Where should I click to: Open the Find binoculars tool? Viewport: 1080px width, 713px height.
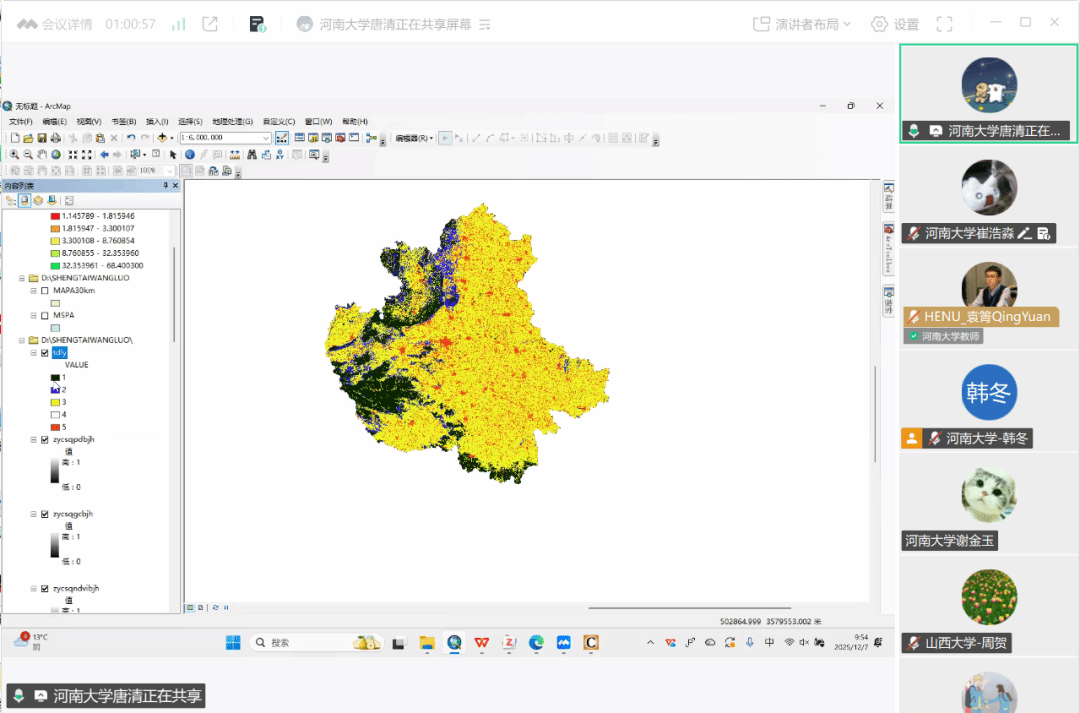[x=252, y=155]
